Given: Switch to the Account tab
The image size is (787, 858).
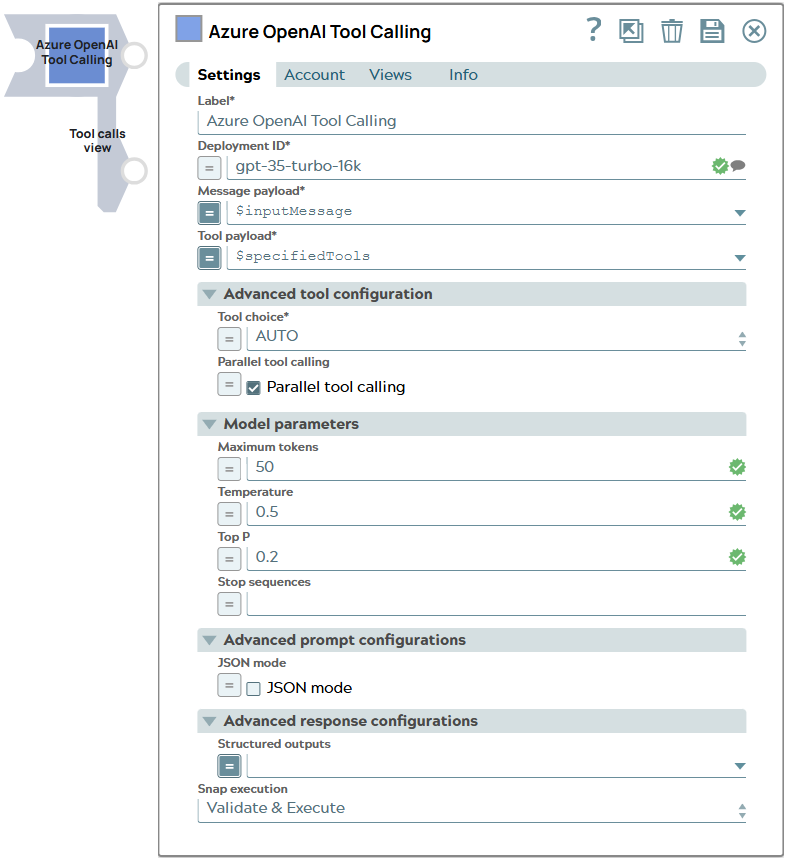Looking at the screenshot, I should 314,74.
